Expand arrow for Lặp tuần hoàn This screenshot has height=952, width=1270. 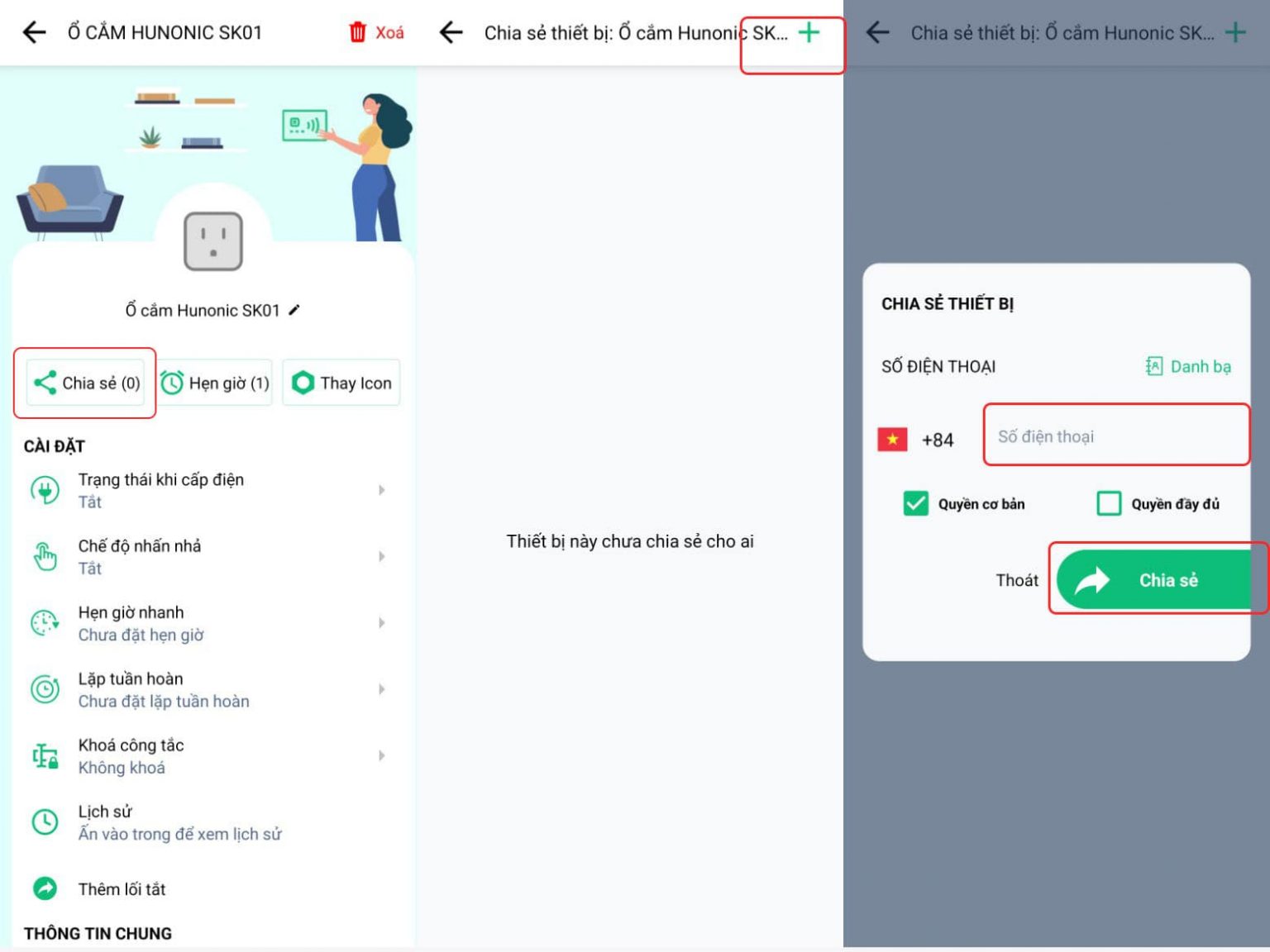click(381, 689)
